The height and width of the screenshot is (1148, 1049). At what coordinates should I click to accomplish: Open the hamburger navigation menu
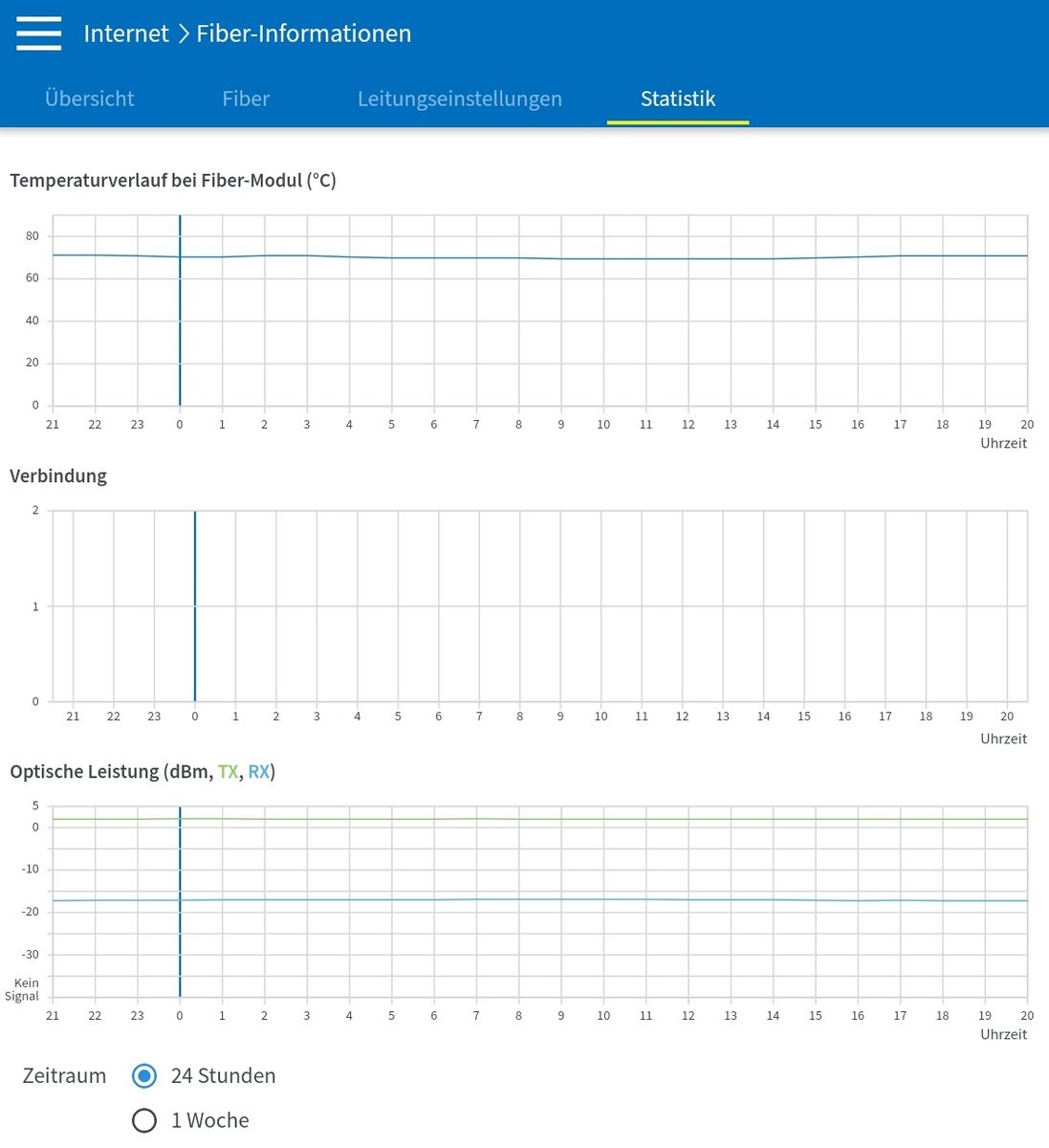click(x=39, y=33)
